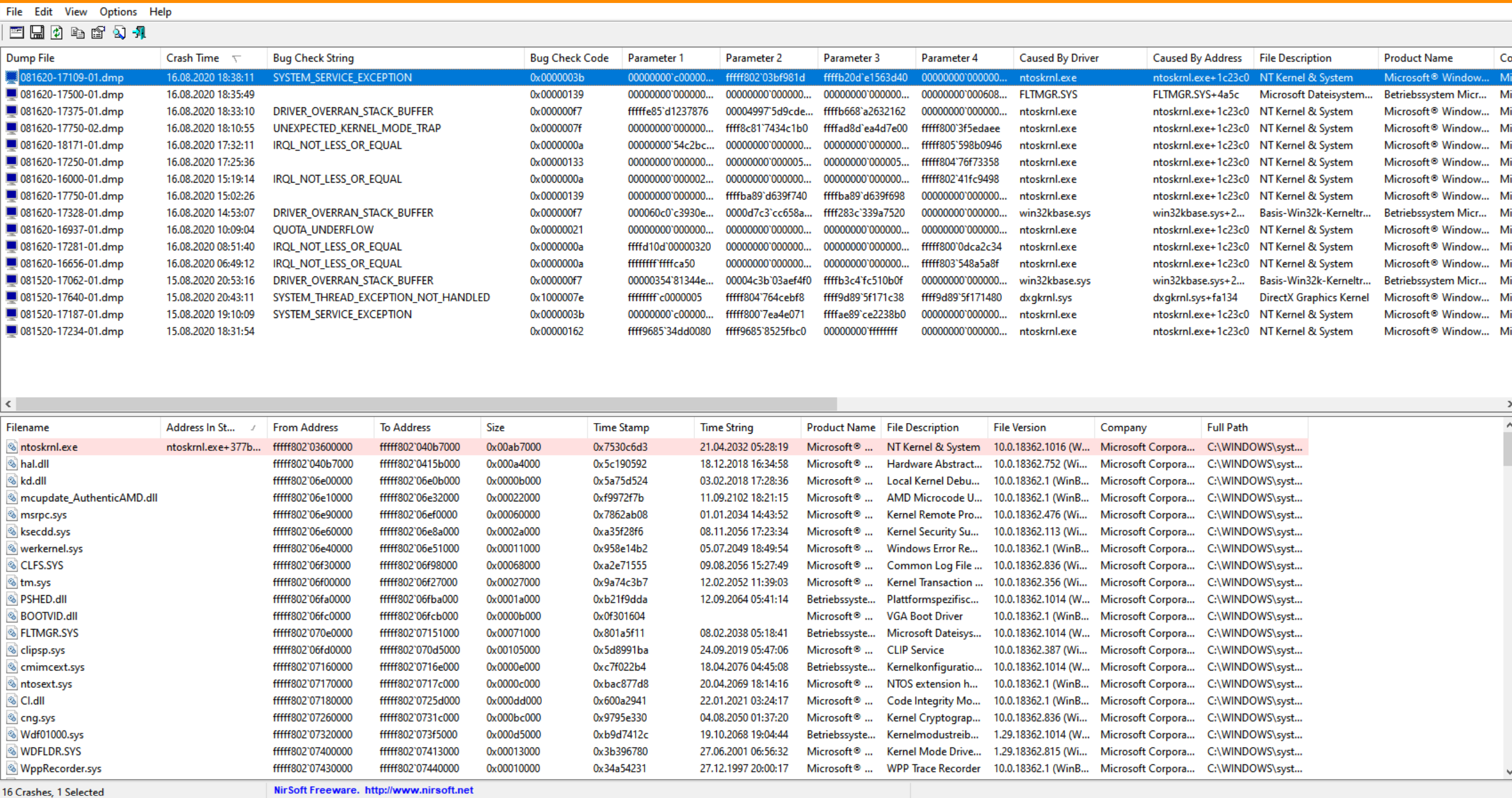Open the Options menu
The height and width of the screenshot is (798, 1512).
pyautogui.click(x=117, y=12)
